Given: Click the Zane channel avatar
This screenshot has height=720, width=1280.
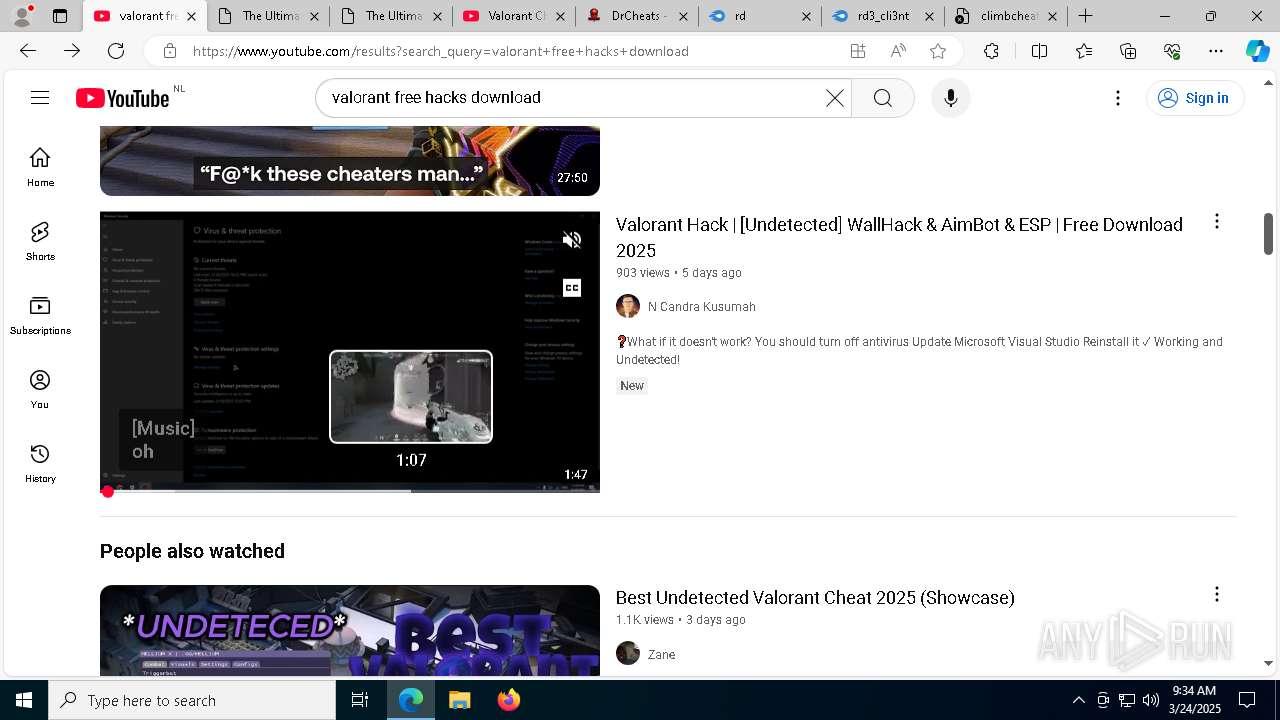Looking at the screenshot, I should pos(628,653).
